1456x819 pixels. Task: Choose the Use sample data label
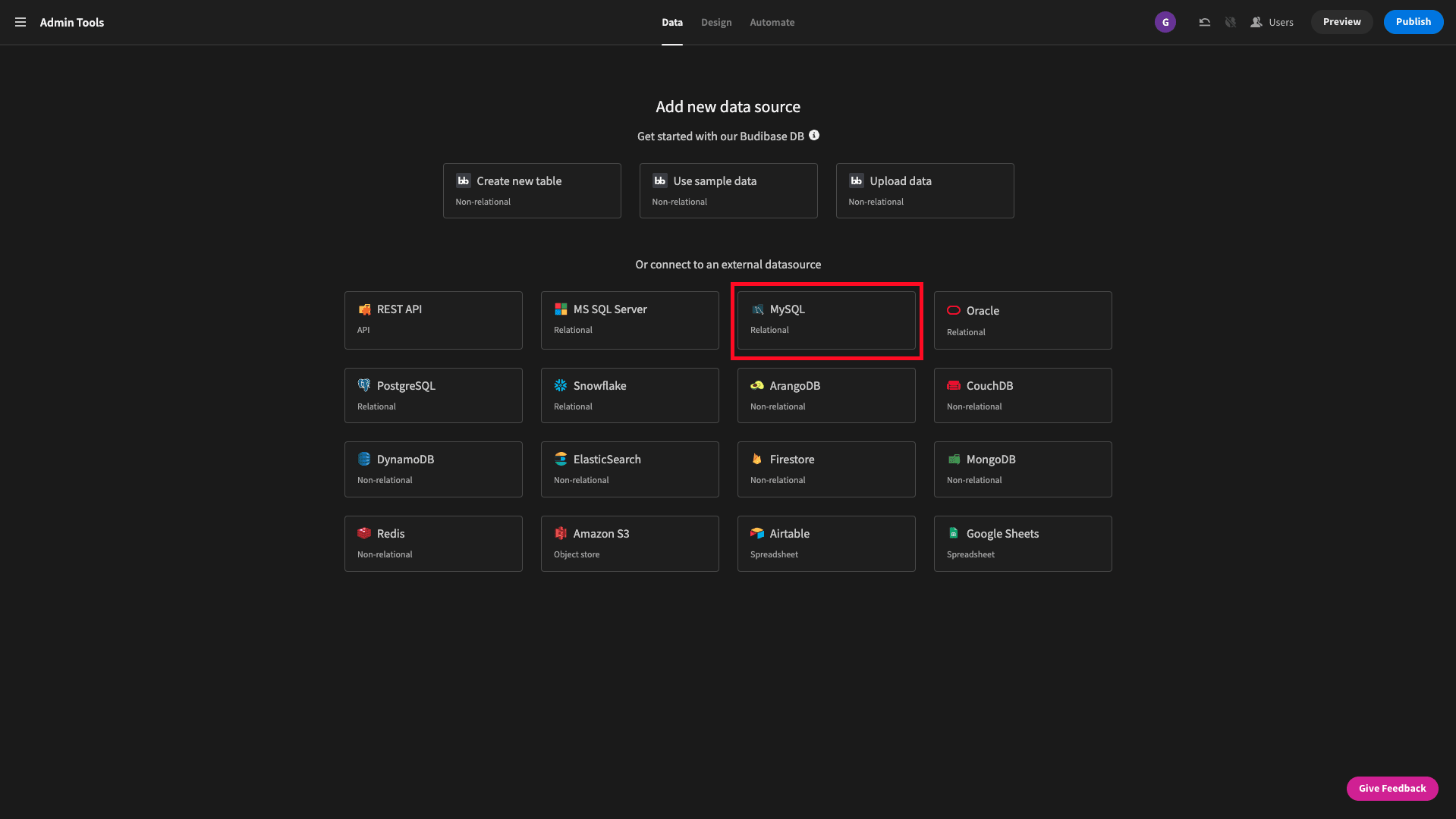coord(715,181)
